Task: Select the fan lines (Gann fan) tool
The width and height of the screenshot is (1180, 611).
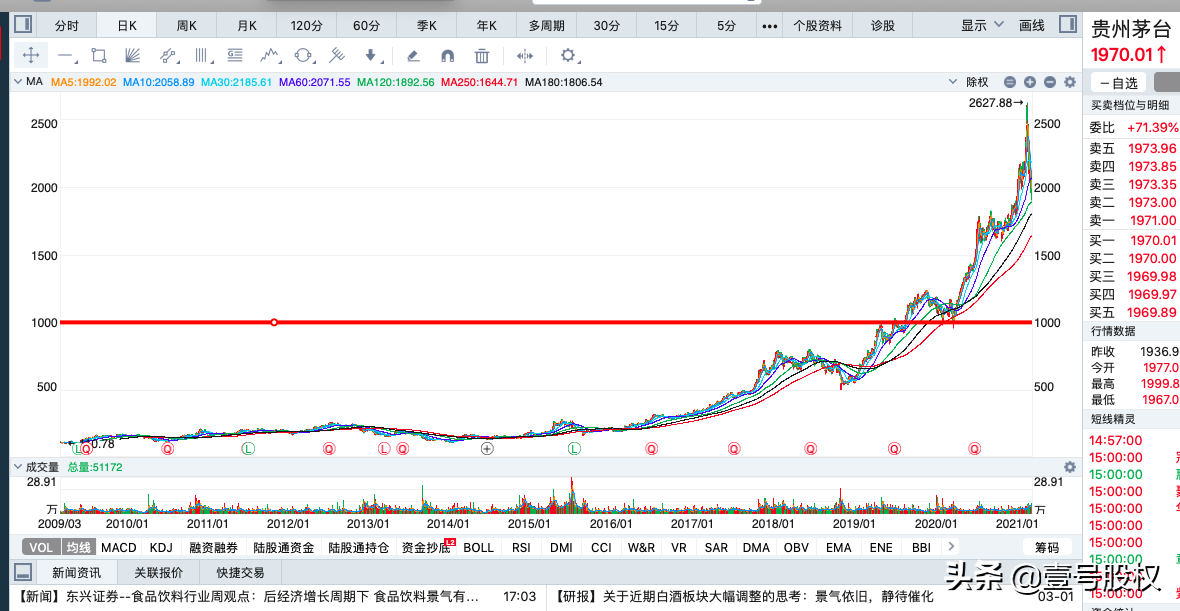Action: coord(133,55)
